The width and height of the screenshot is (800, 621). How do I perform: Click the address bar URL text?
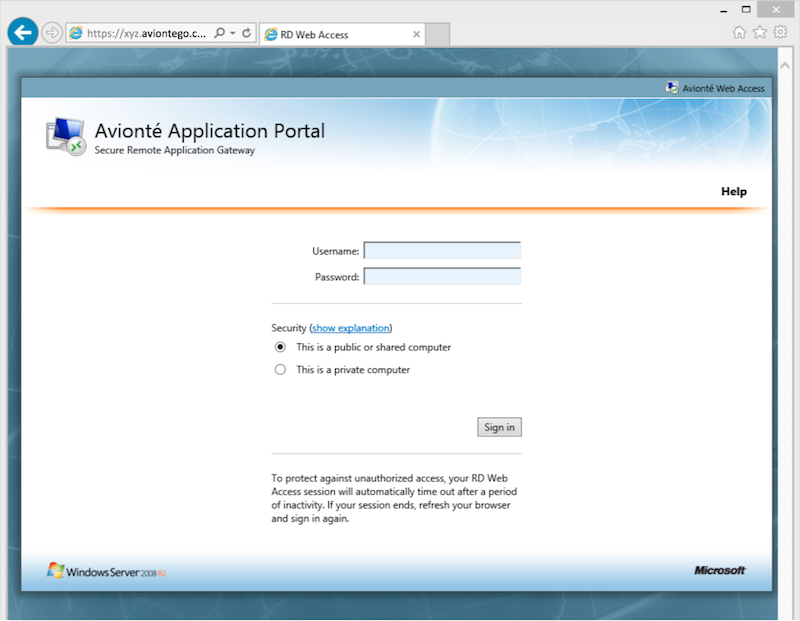(x=146, y=33)
